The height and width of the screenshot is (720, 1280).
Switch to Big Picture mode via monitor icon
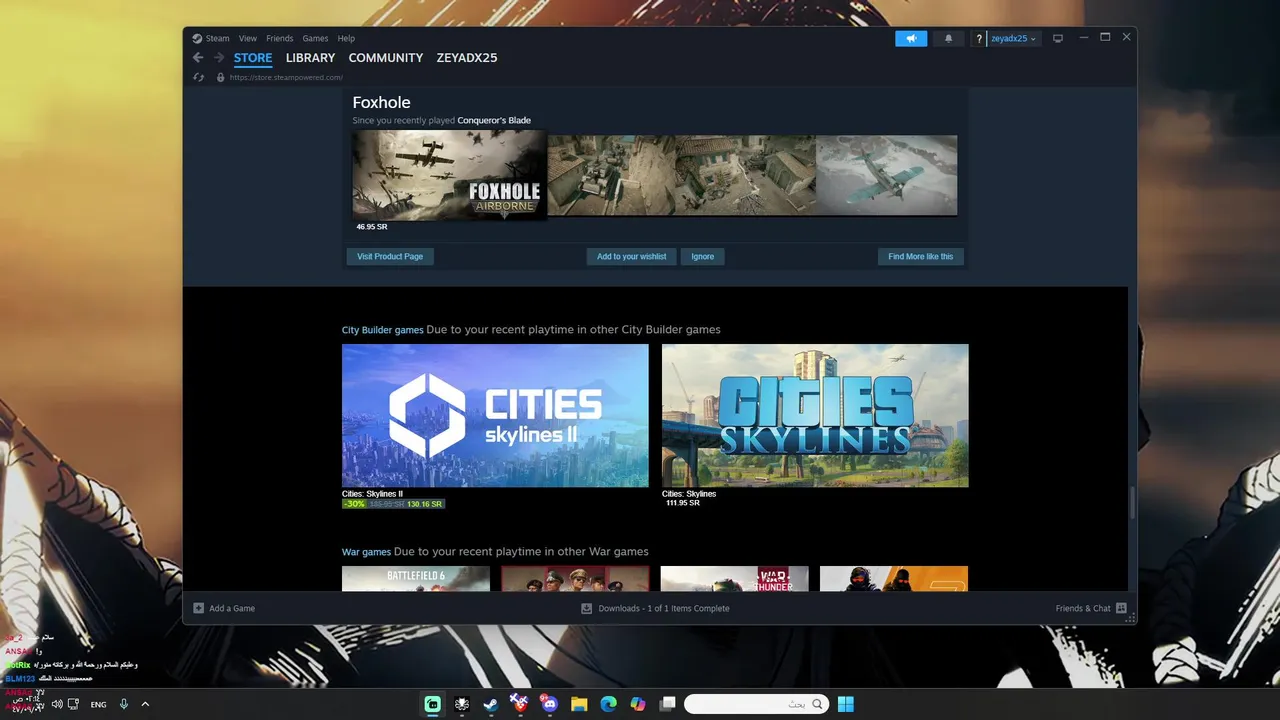pos(1058,38)
